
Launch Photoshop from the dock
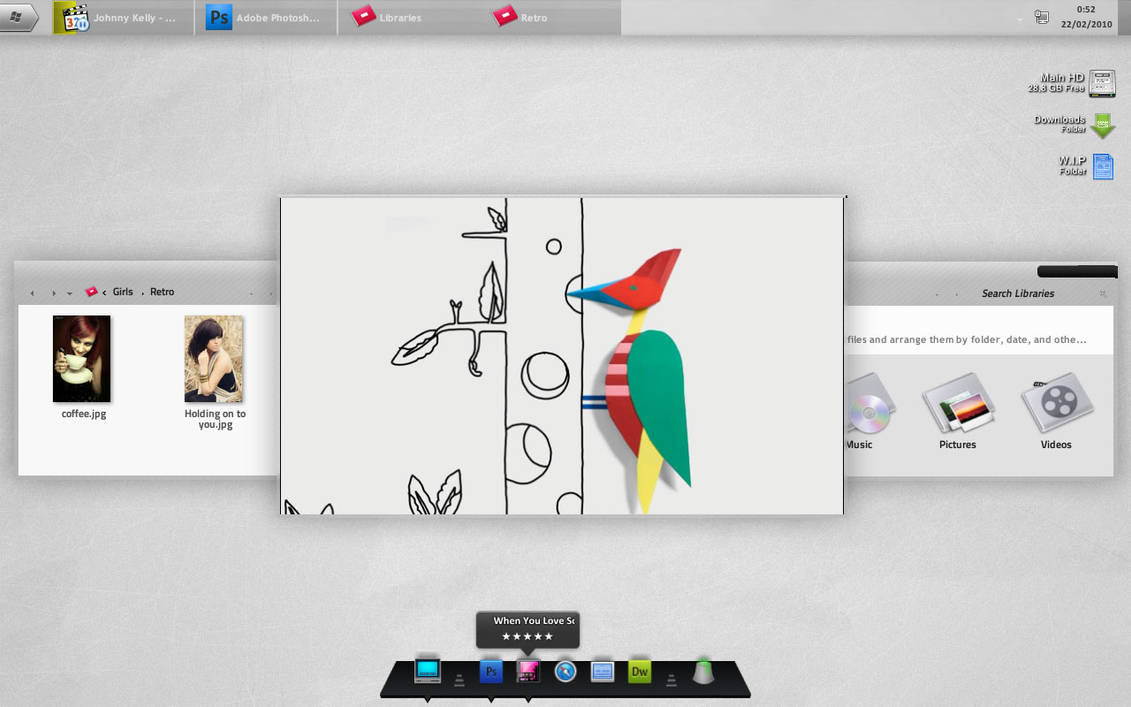click(x=490, y=672)
